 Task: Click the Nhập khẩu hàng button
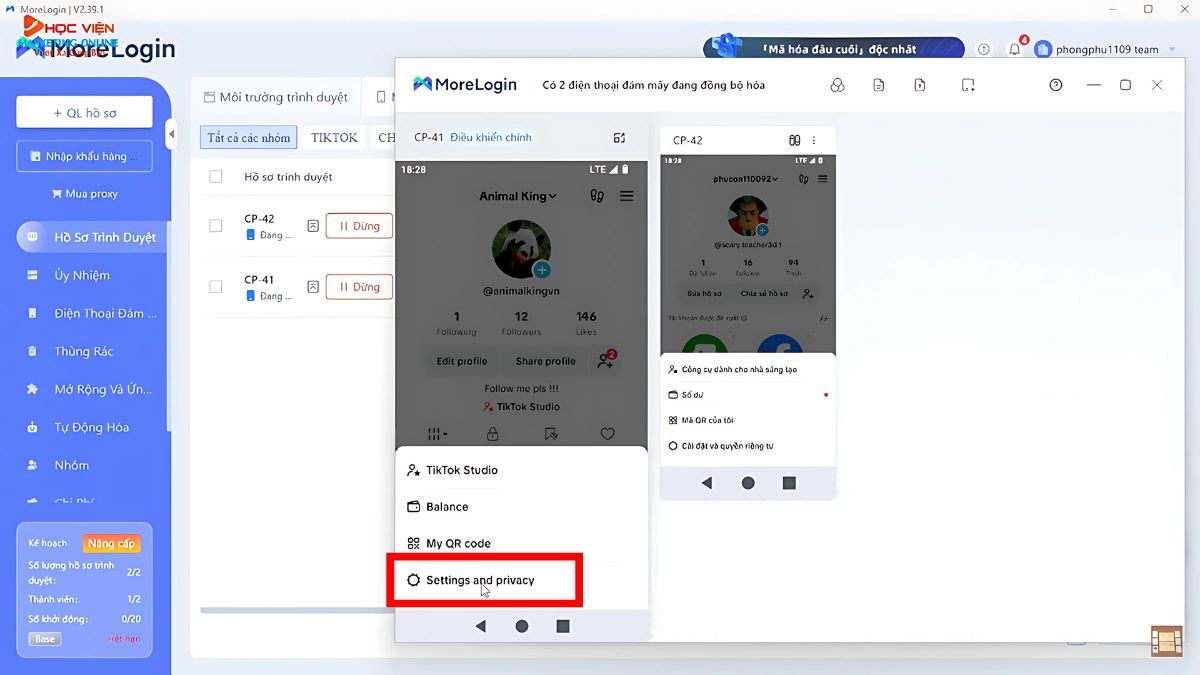84,156
